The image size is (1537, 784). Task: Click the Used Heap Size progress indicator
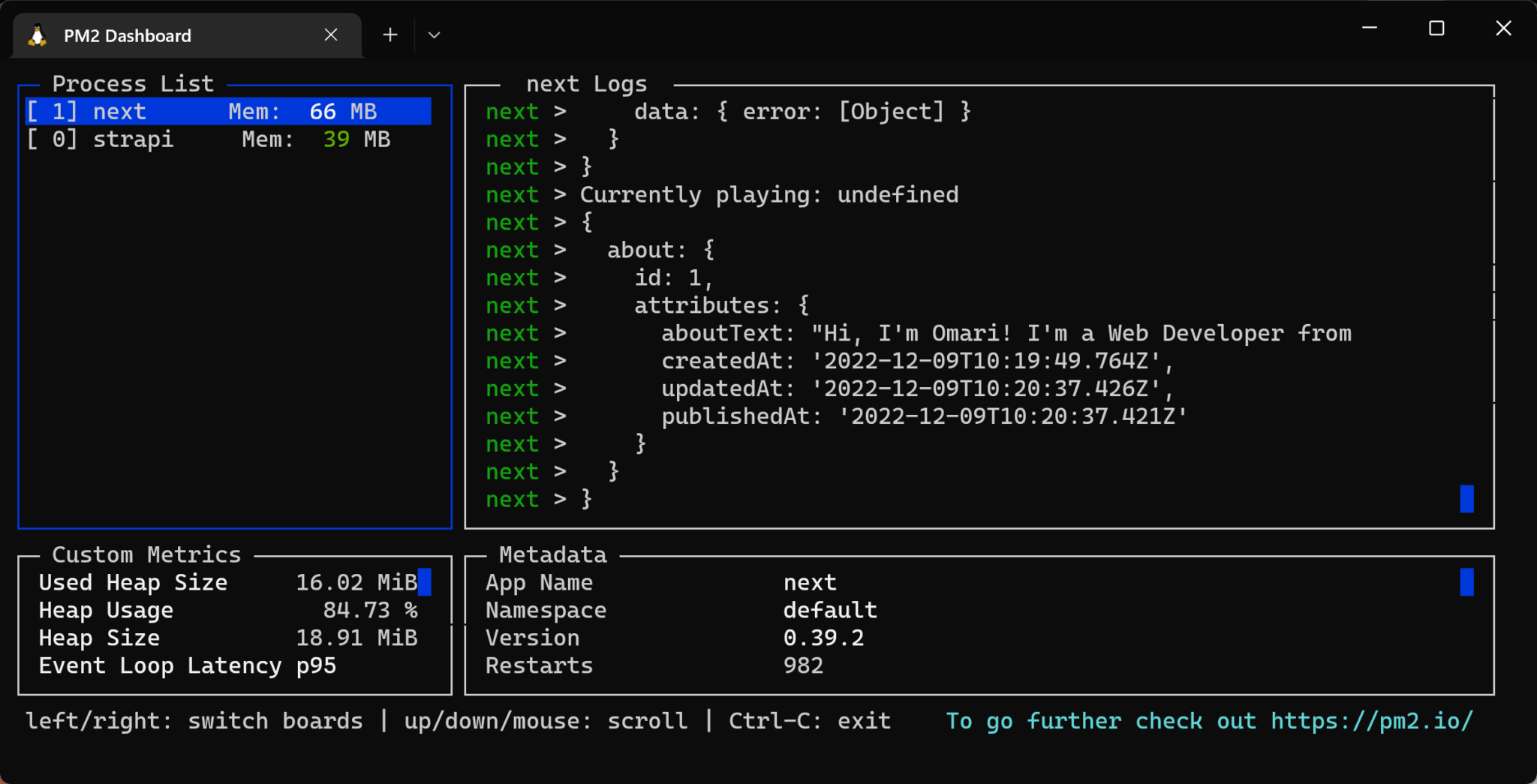[x=425, y=581]
